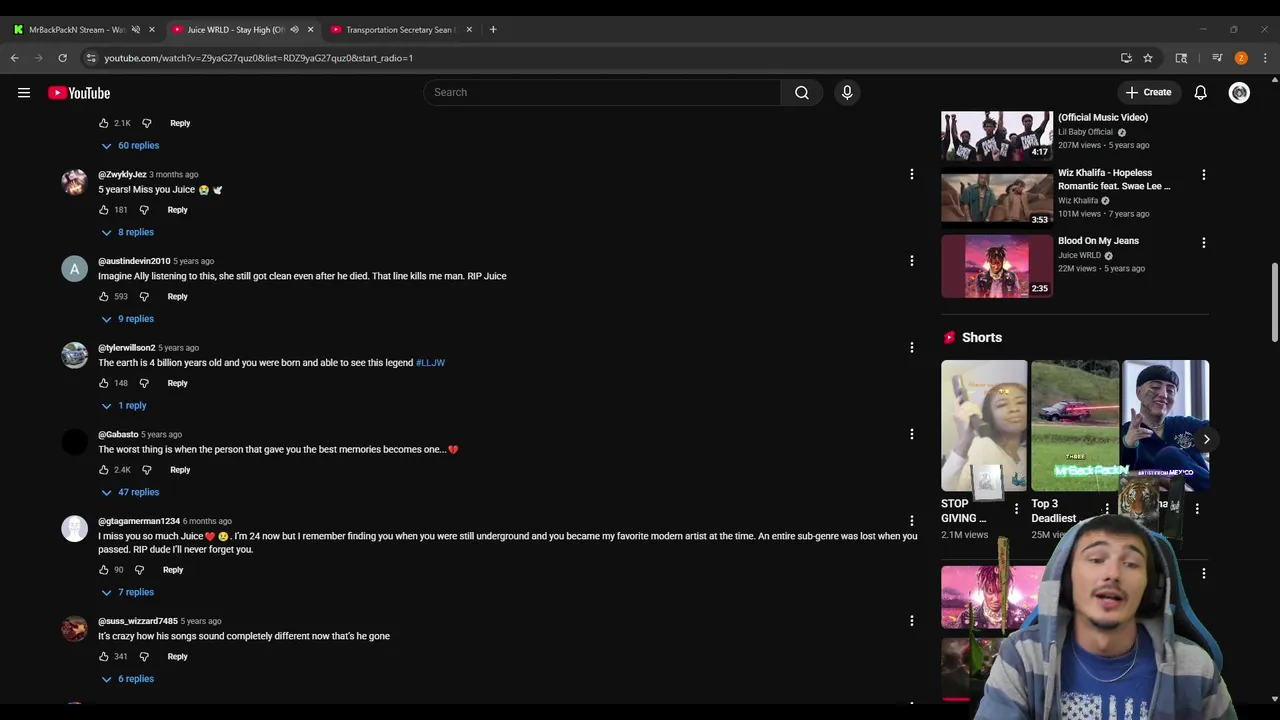Reply to @ZwyklyJez comment
The image size is (1280, 720).
click(177, 210)
